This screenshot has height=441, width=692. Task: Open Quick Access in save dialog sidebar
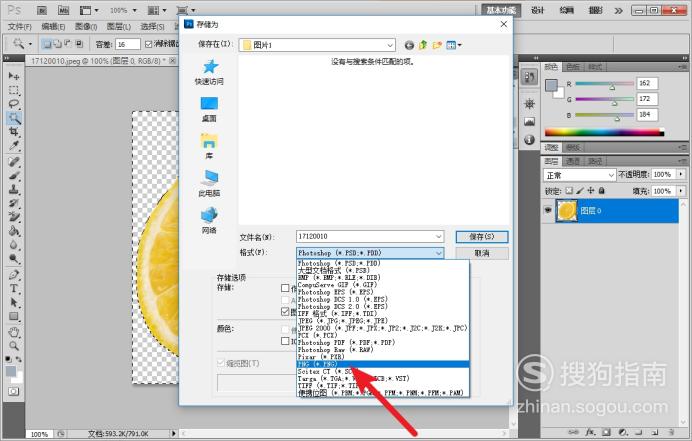click(209, 72)
